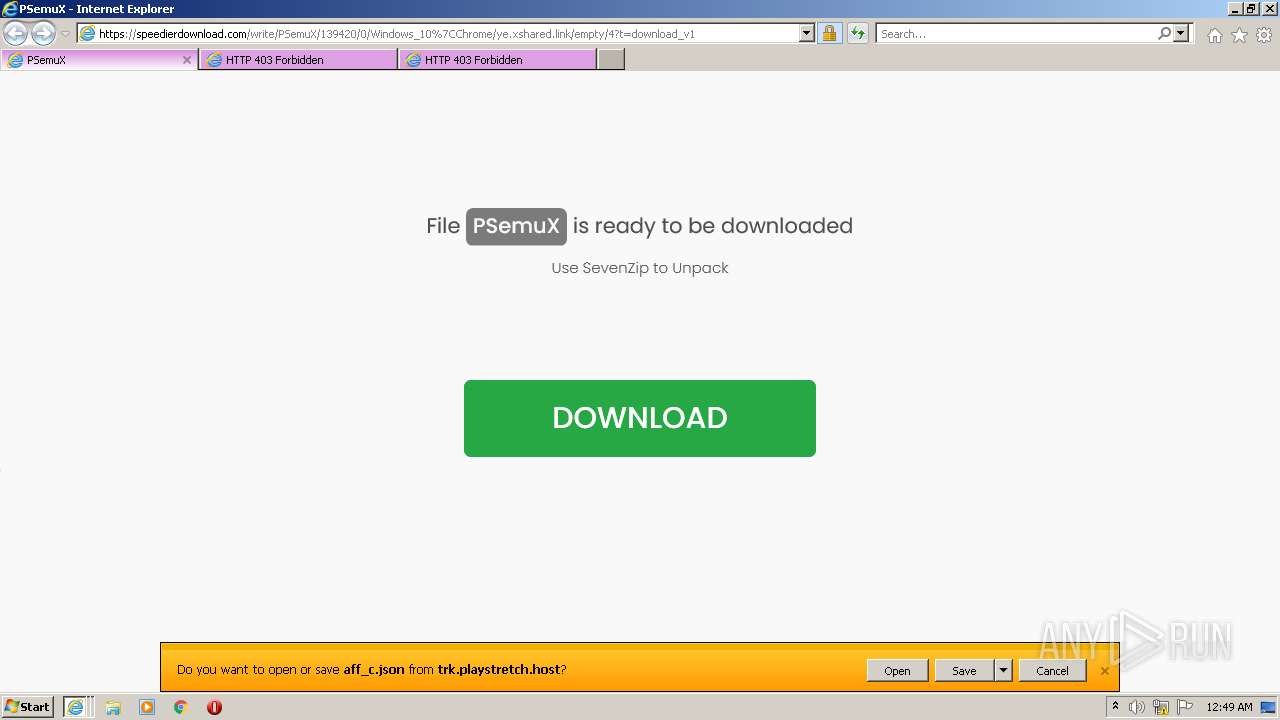Open the search provider dropdown arrow
Viewport: 1280px width, 720px height.
click(1181, 34)
